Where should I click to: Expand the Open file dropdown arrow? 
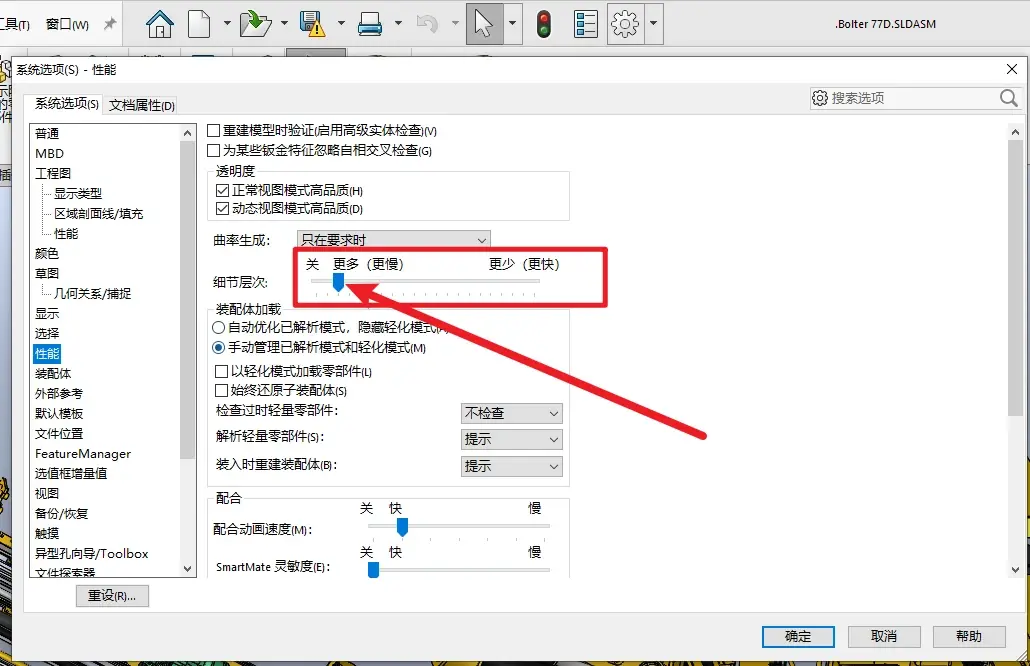coord(284,24)
